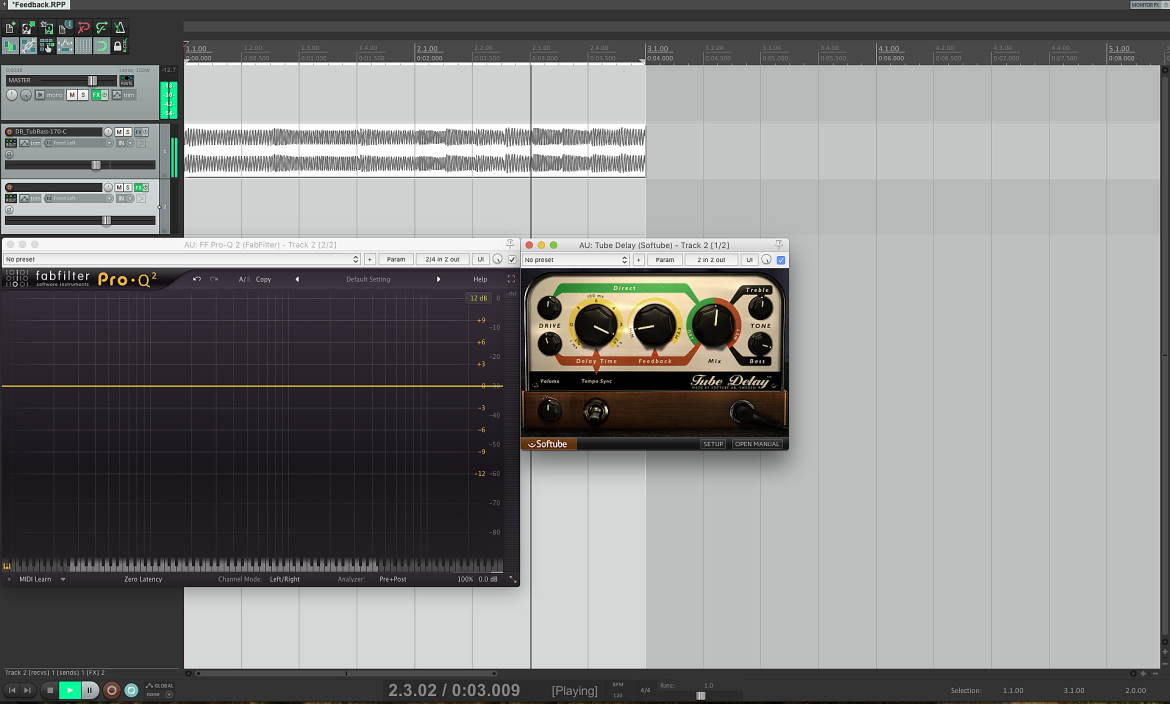Open the Pro-Q 2 Default Setting preset menu
This screenshot has width=1170, height=704.
(368, 279)
